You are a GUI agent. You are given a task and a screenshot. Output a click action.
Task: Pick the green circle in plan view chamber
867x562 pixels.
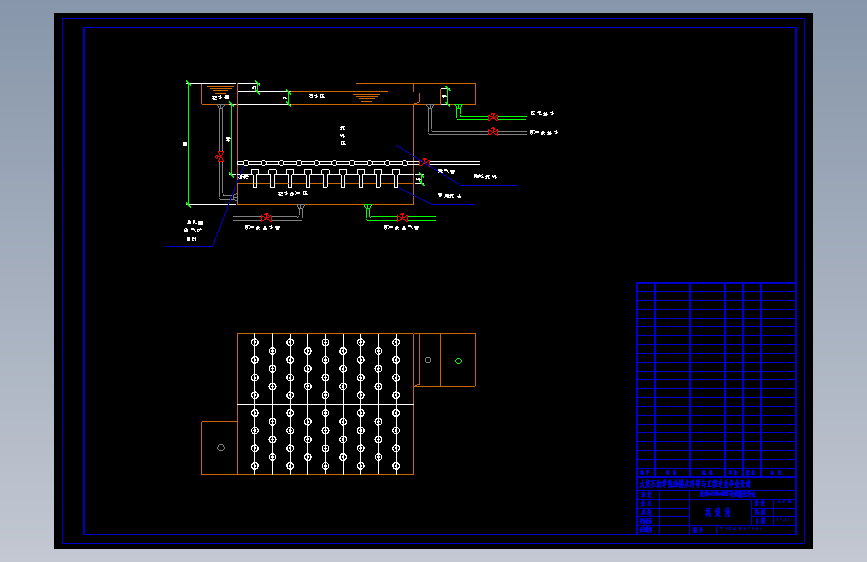[458, 361]
